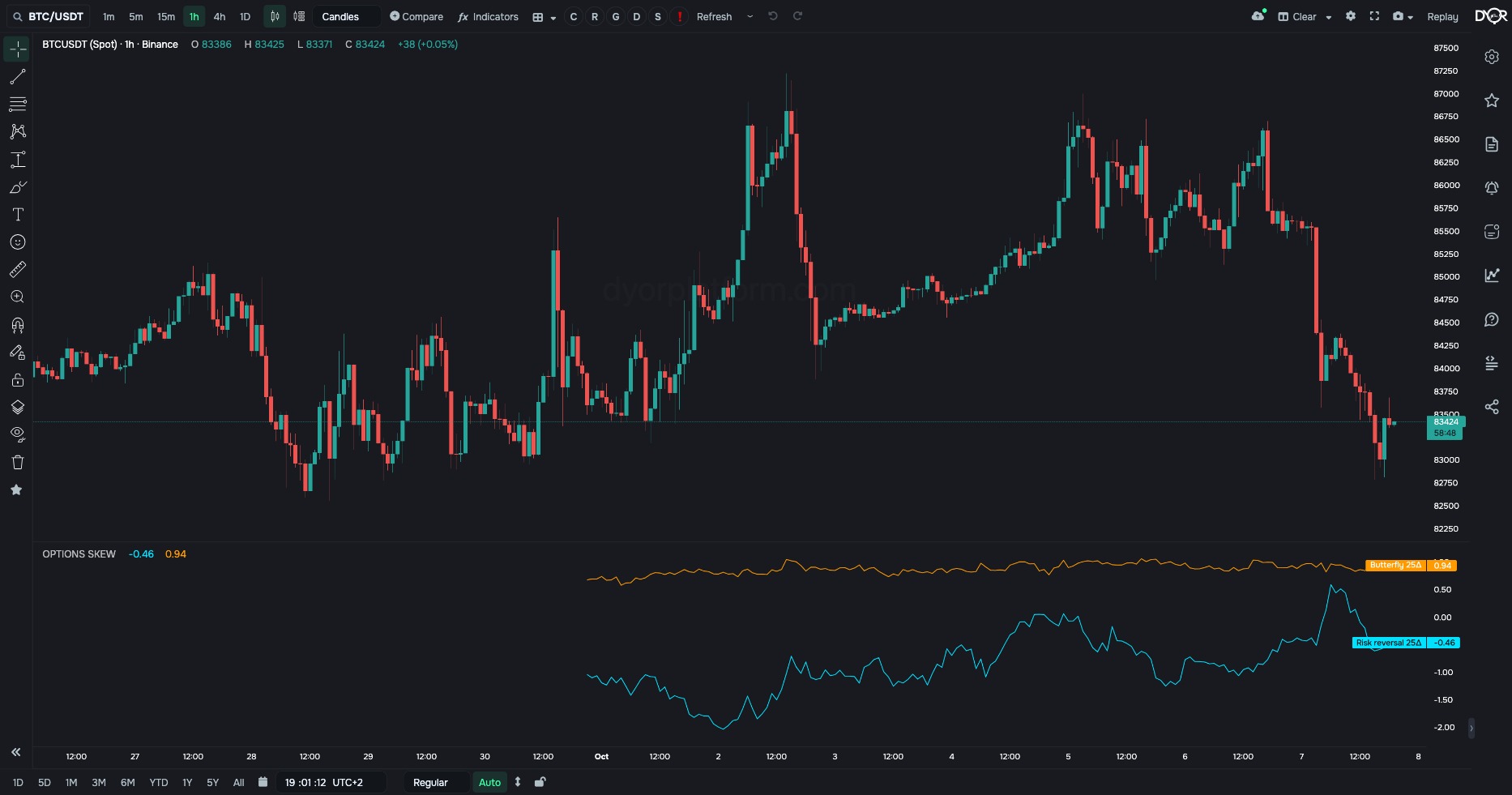Delete drawings with the trash icon
This screenshot has width=1512, height=795.
pos(17,463)
